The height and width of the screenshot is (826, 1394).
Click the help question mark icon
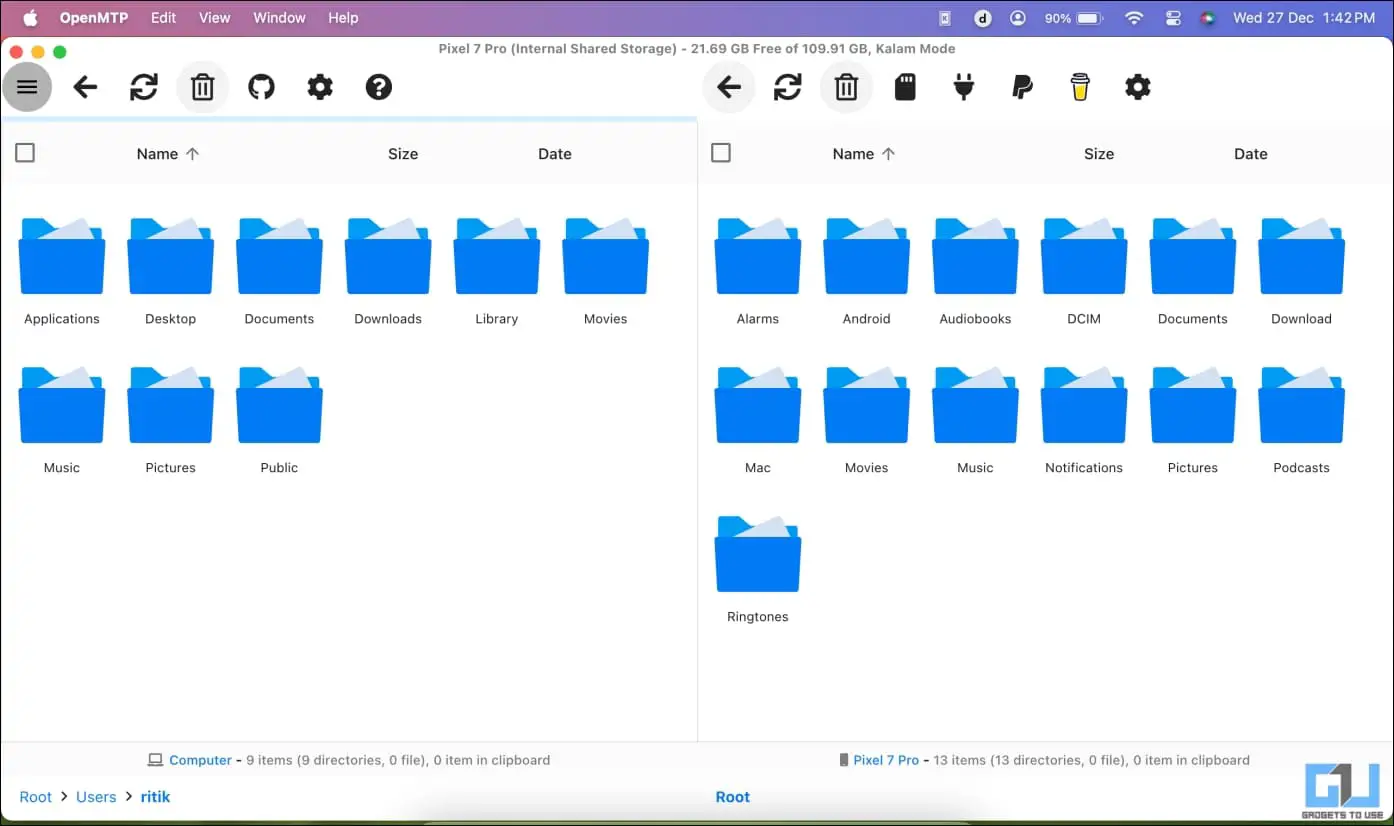point(379,87)
